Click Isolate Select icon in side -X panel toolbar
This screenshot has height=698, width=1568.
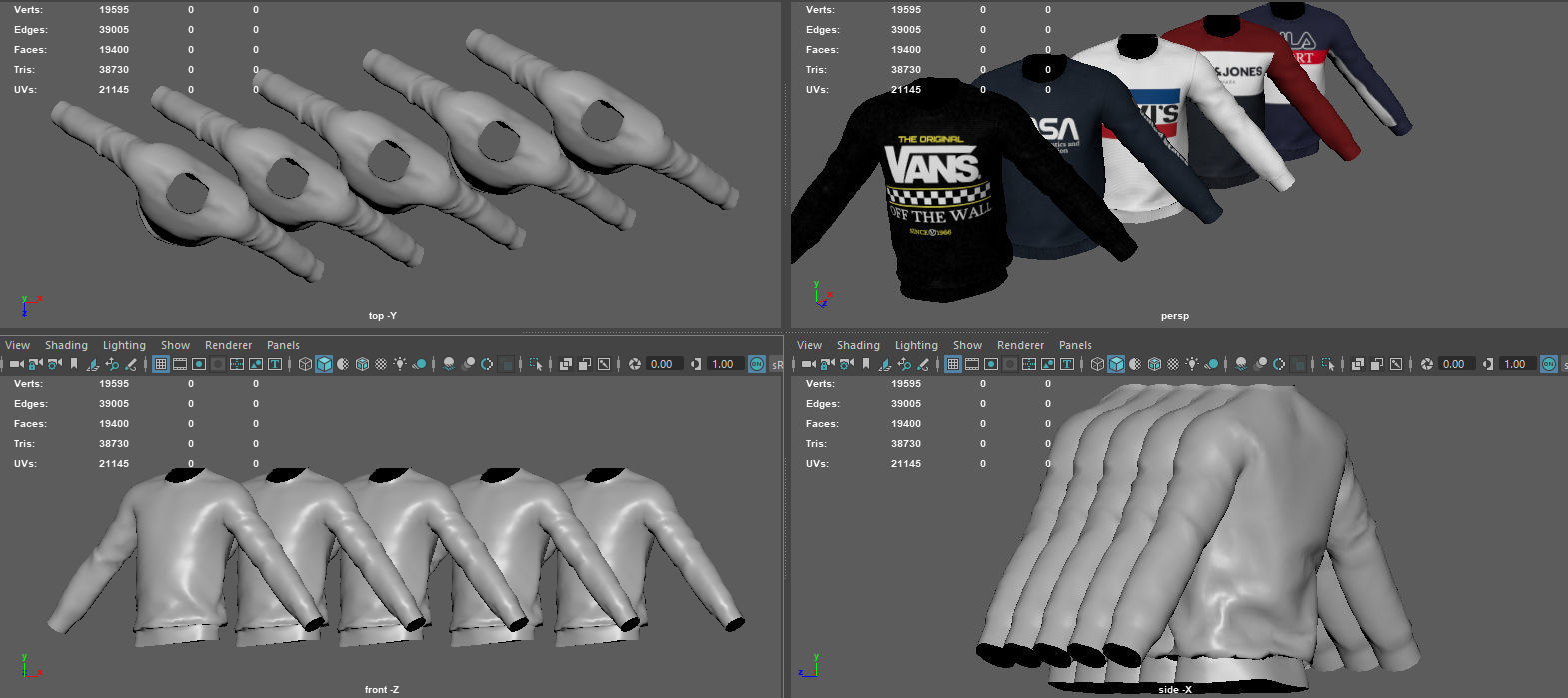point(1328,364)
